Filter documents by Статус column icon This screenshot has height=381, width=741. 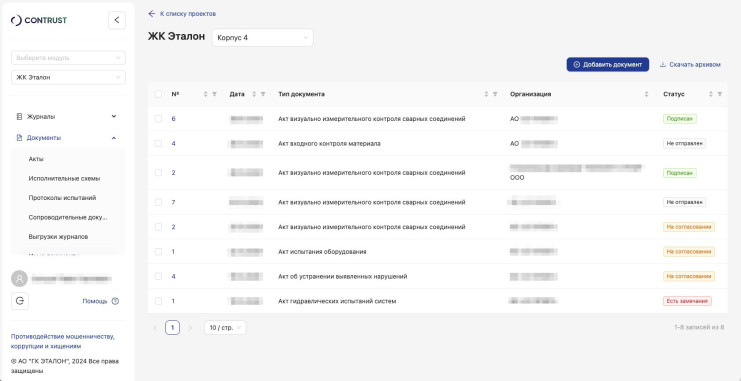pyautogui.click(x=720, y=94)
